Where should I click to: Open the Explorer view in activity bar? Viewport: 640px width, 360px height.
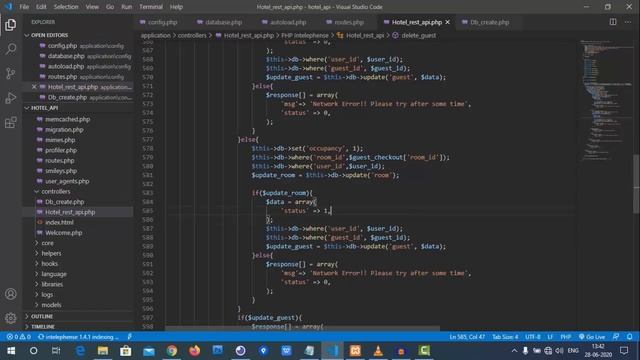[x=11, y=25]
